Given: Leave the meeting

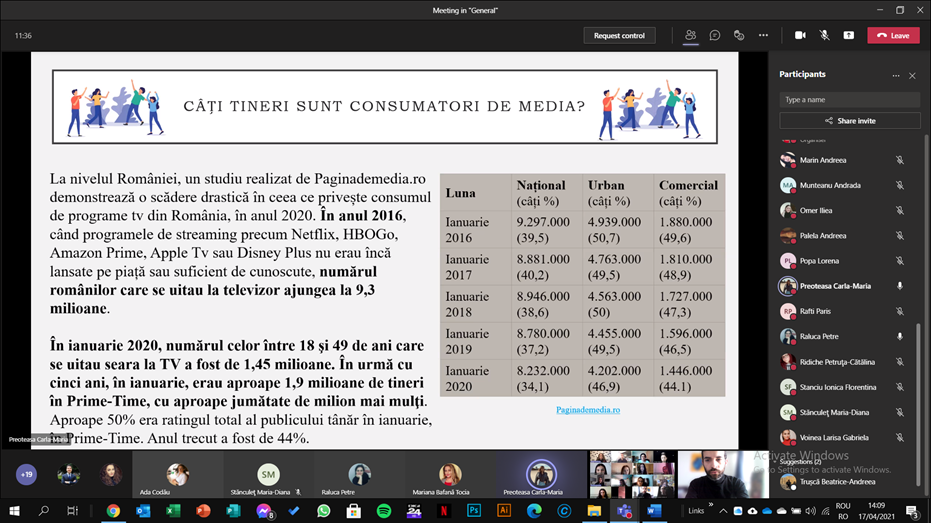Looking at the screenshot, I should coord(893,35).
